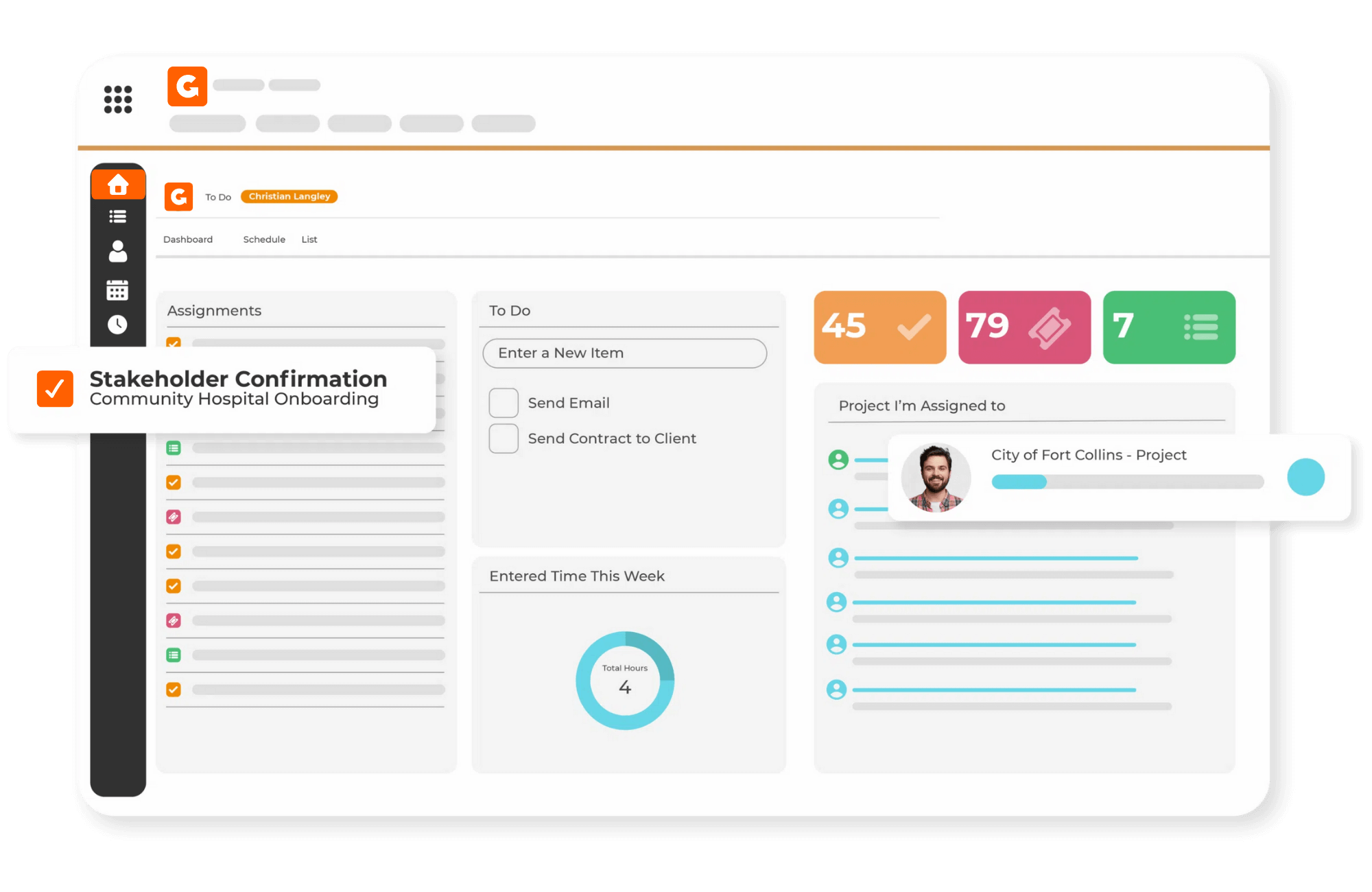Open the nine-dot app launcher grid
1372x892 pixels.
[117, 99]
